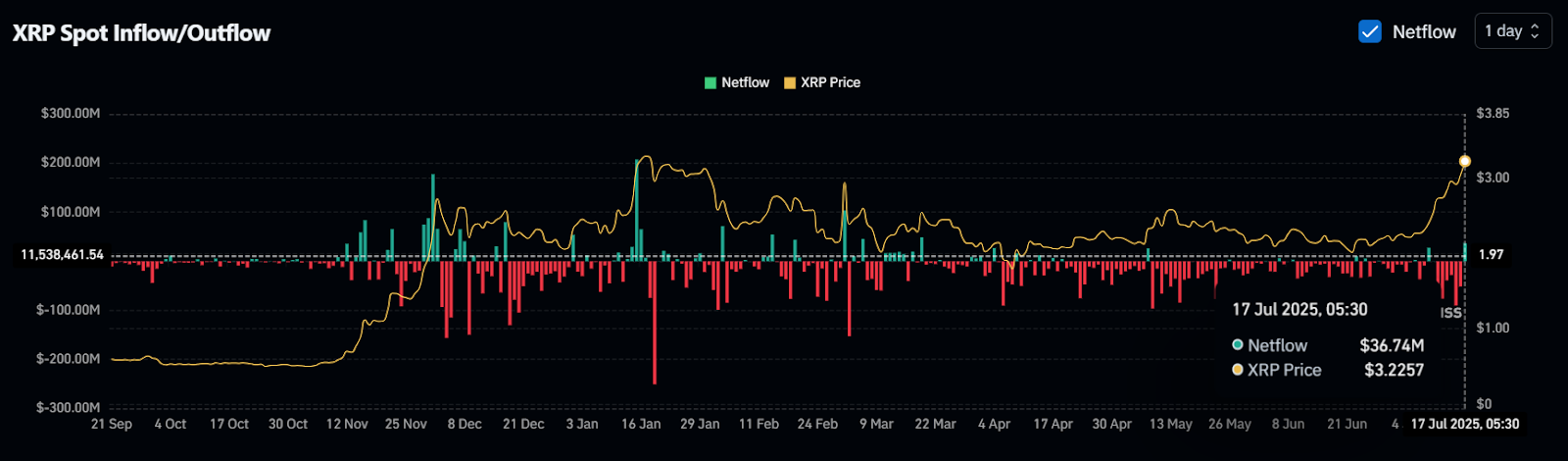Click the 26 May date label
The height and width of the screenshot is (461, 1568).
(x=1229, y=425)
